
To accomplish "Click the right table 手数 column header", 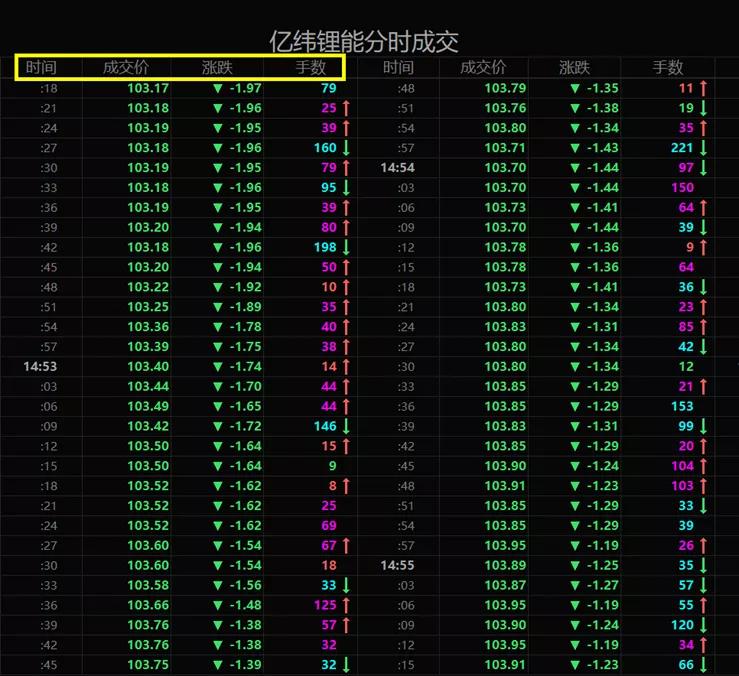I will coord(668,67).
